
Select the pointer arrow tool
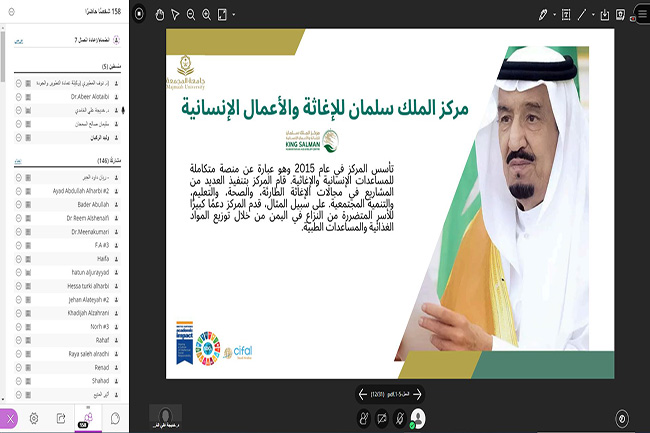pos(175,15)
